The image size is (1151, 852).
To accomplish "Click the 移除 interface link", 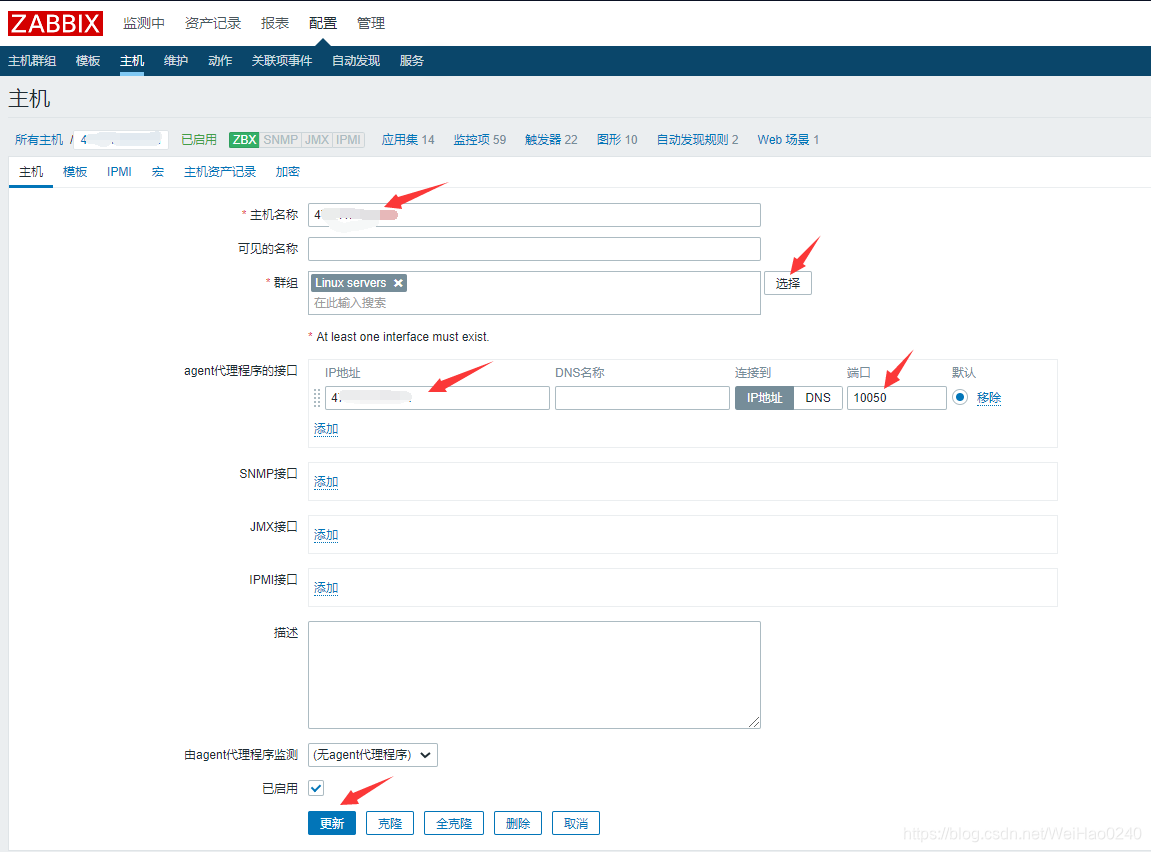I will click(989, 398).
